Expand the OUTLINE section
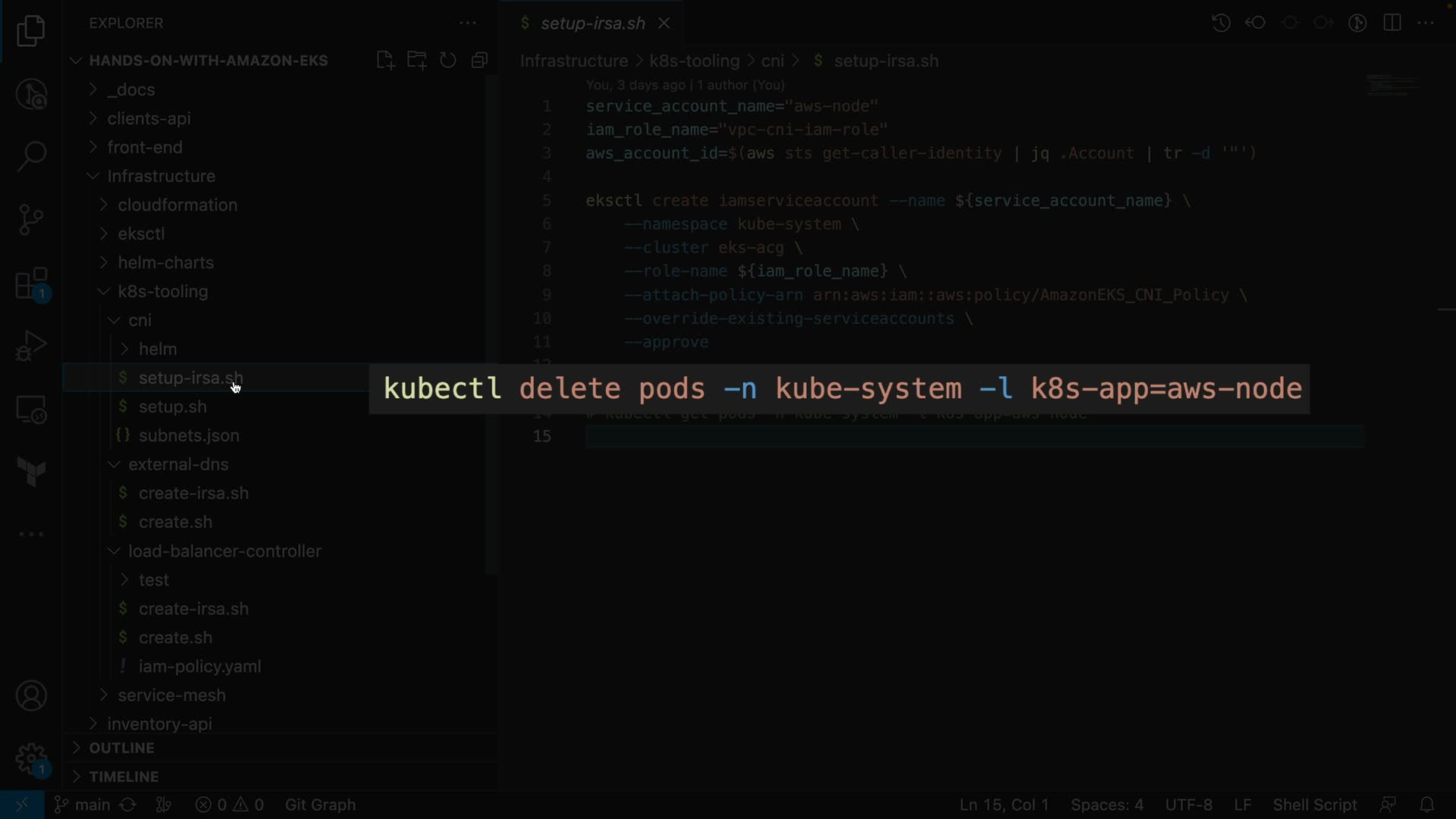Image resolution: width=1456 pixels, height=819 pixels. point(121,748)
